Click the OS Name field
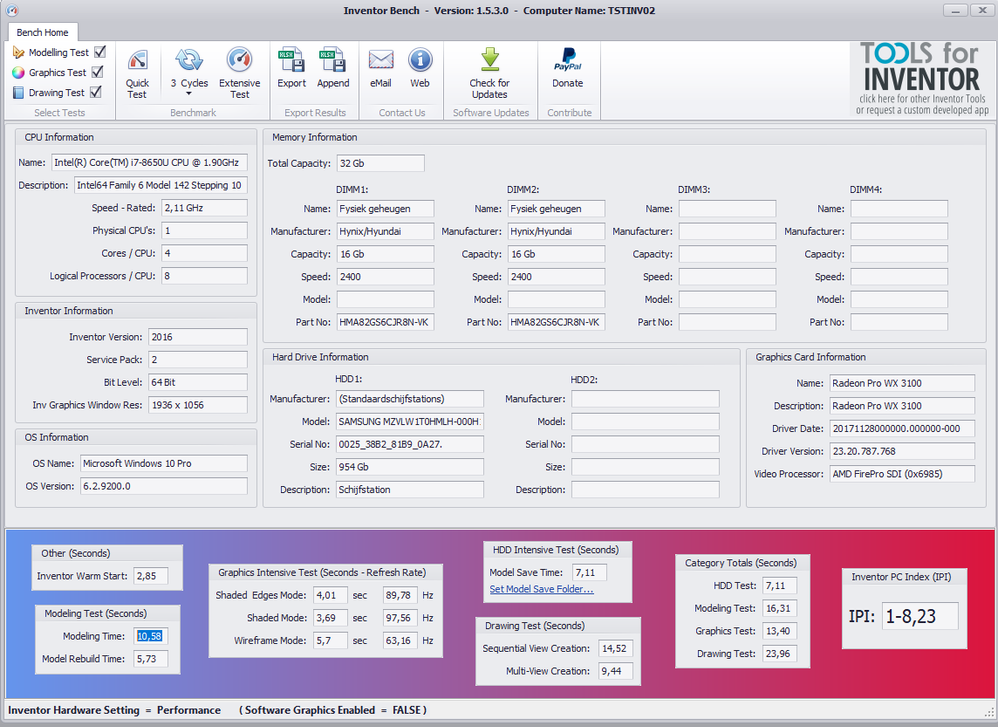 (164, 463)
